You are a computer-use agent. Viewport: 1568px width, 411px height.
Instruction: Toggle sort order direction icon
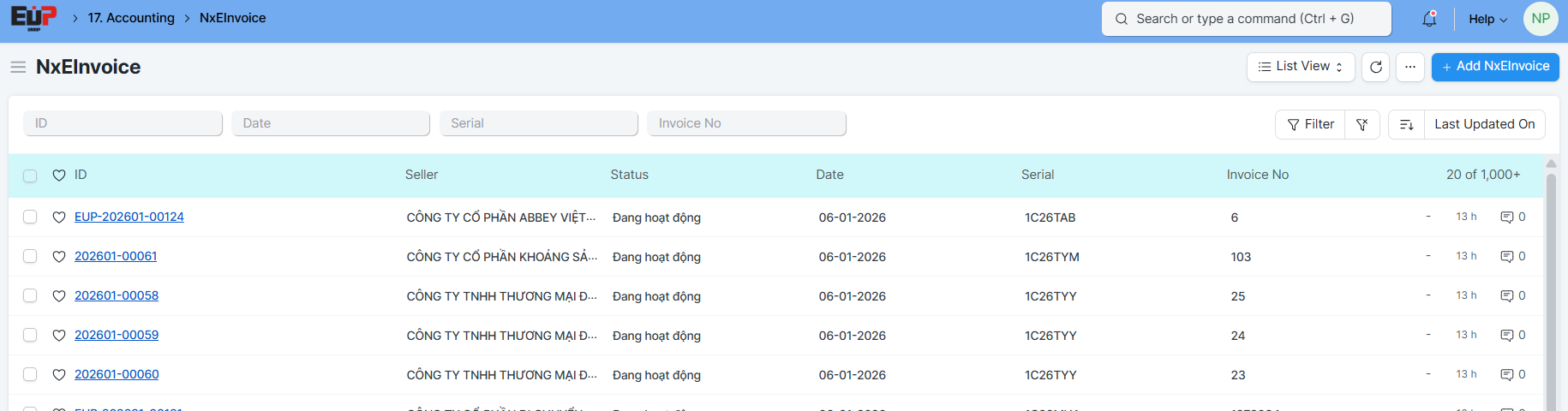[1406, 124]
